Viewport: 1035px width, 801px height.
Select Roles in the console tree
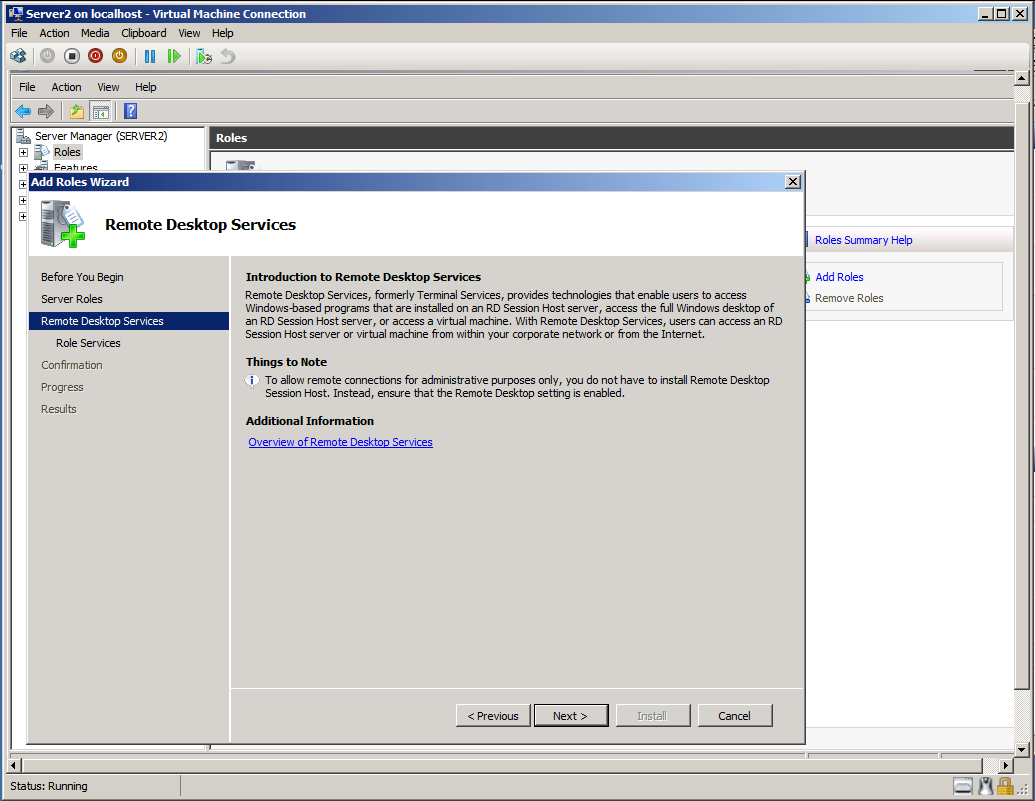pos(67,152)
